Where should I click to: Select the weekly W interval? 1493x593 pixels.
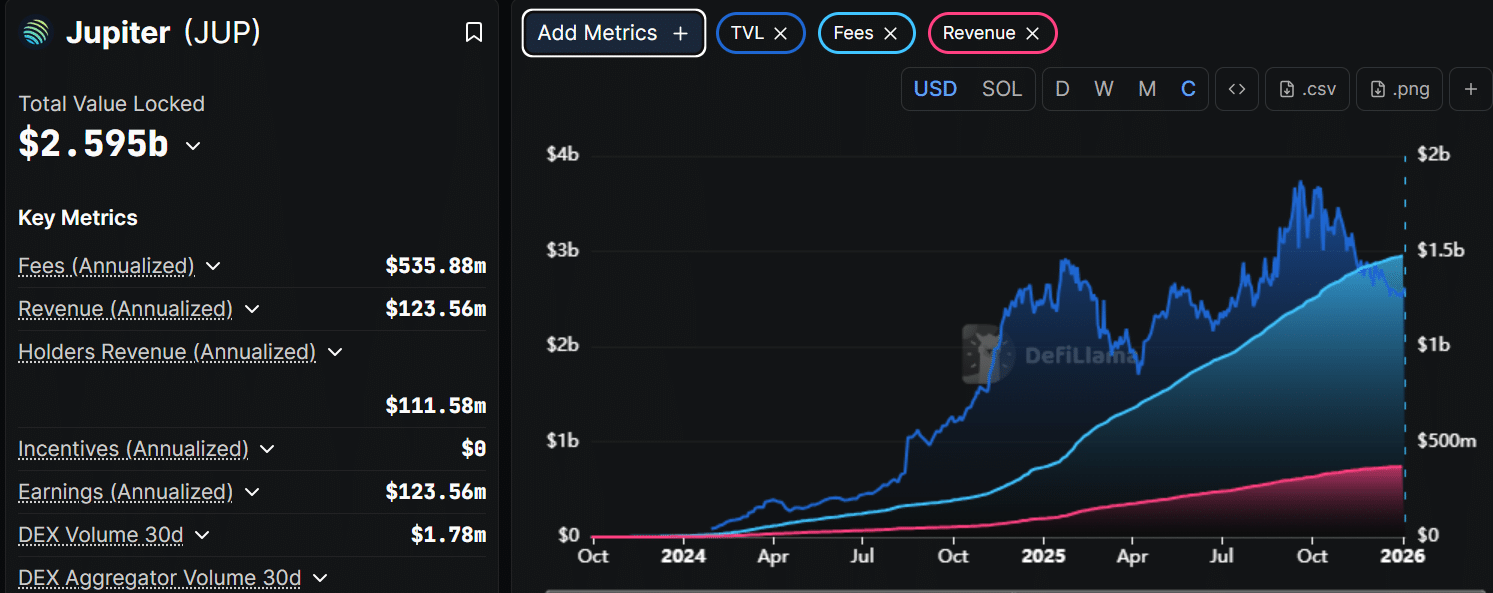pos(1103,89)
